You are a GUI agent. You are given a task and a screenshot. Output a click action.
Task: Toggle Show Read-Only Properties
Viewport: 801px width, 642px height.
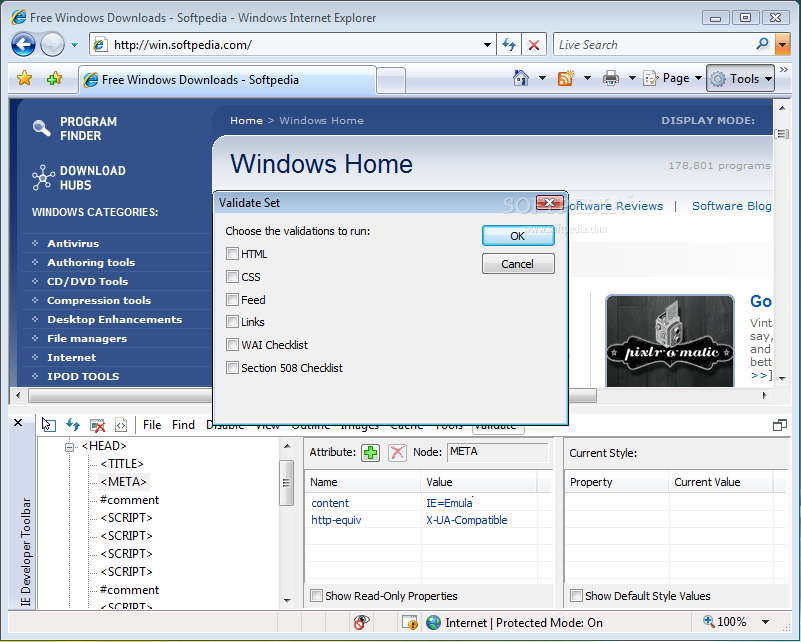[x=317, y=596]
